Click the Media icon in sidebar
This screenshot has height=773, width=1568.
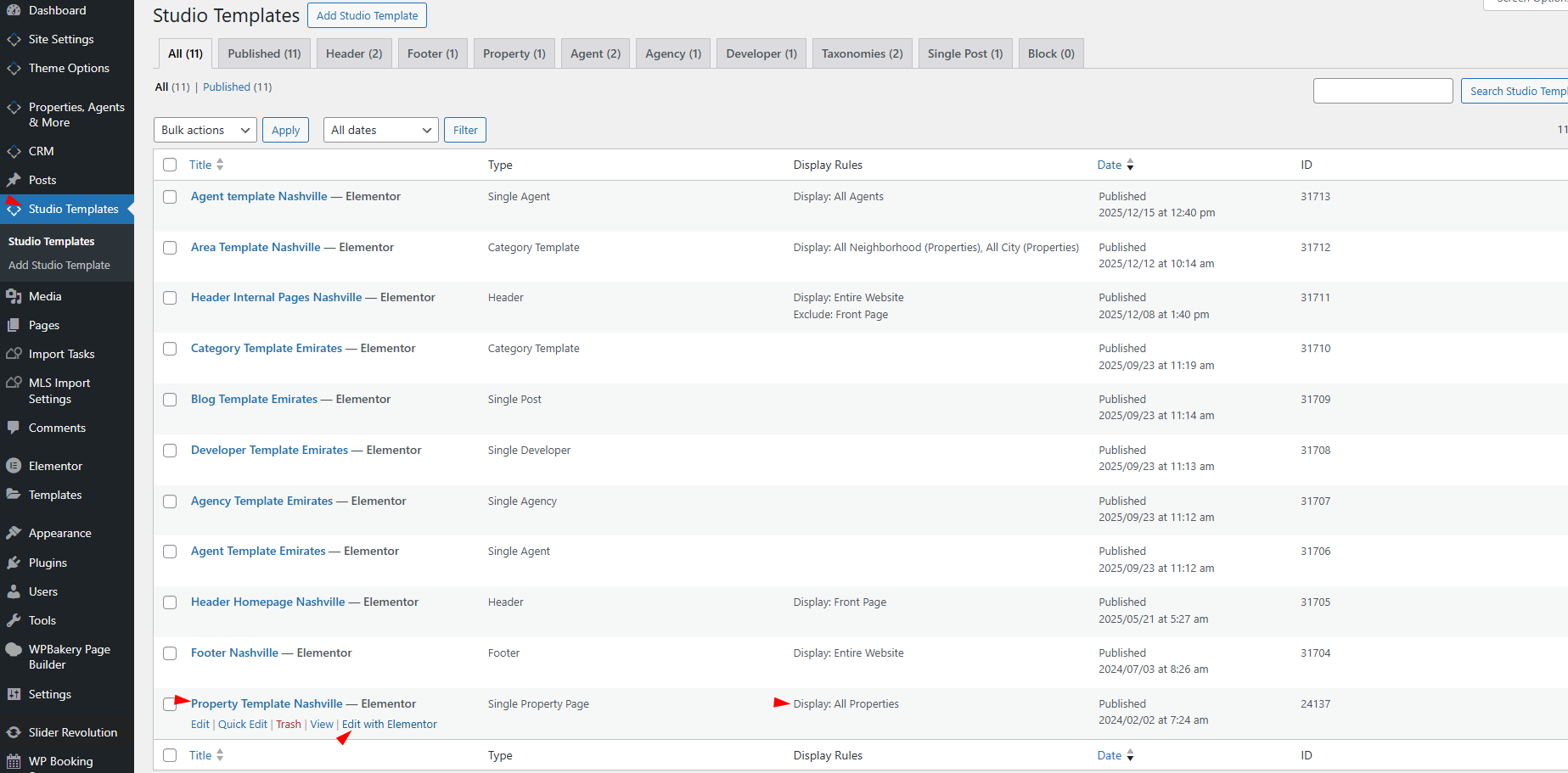point(14,296)
